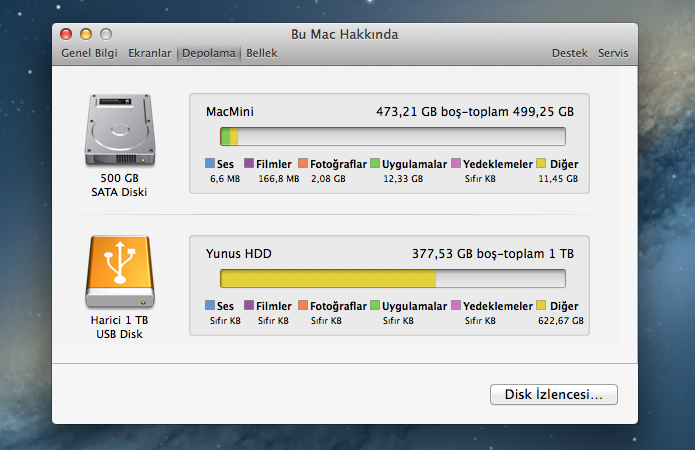Click MacMini's pink Yedeklemeler color swatch
The height and width of the screenshot is (450, 695).
(x=456, y=163)
